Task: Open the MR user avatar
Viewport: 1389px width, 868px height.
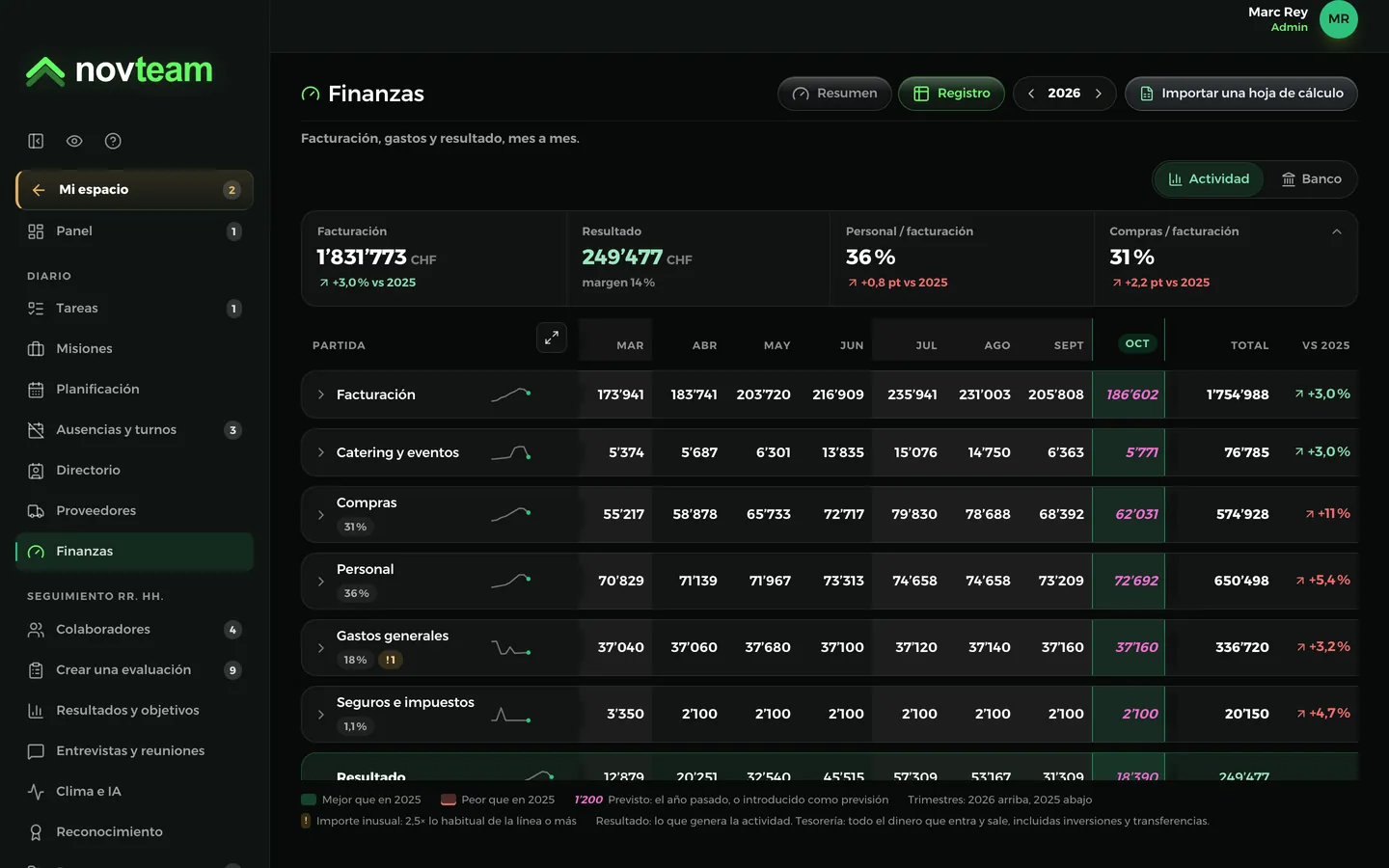Action: pyautogui.click(x=1339, y=19)
